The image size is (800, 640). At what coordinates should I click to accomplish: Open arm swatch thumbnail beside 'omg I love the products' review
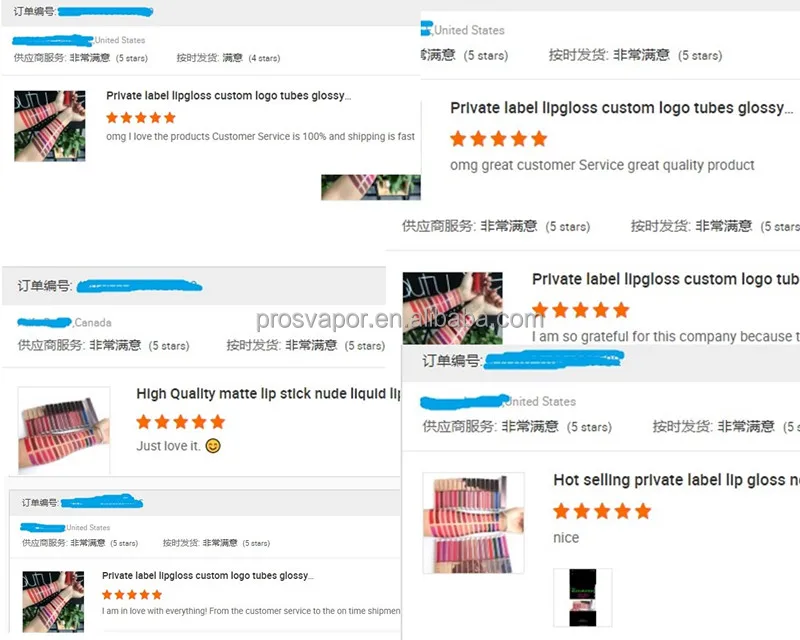(49, 126)
